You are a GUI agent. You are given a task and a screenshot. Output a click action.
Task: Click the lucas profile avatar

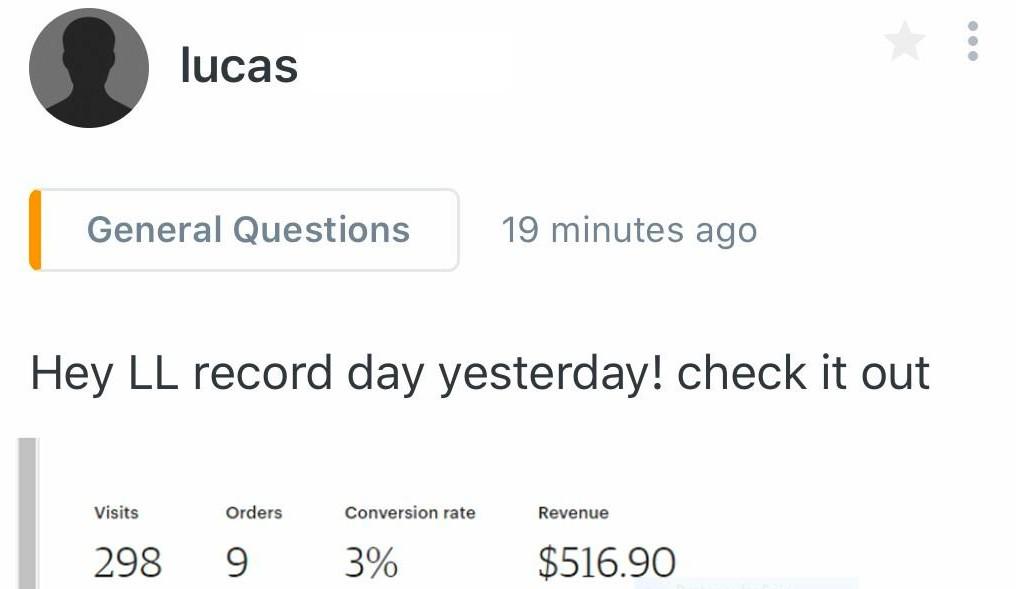(x=89, y=68)
